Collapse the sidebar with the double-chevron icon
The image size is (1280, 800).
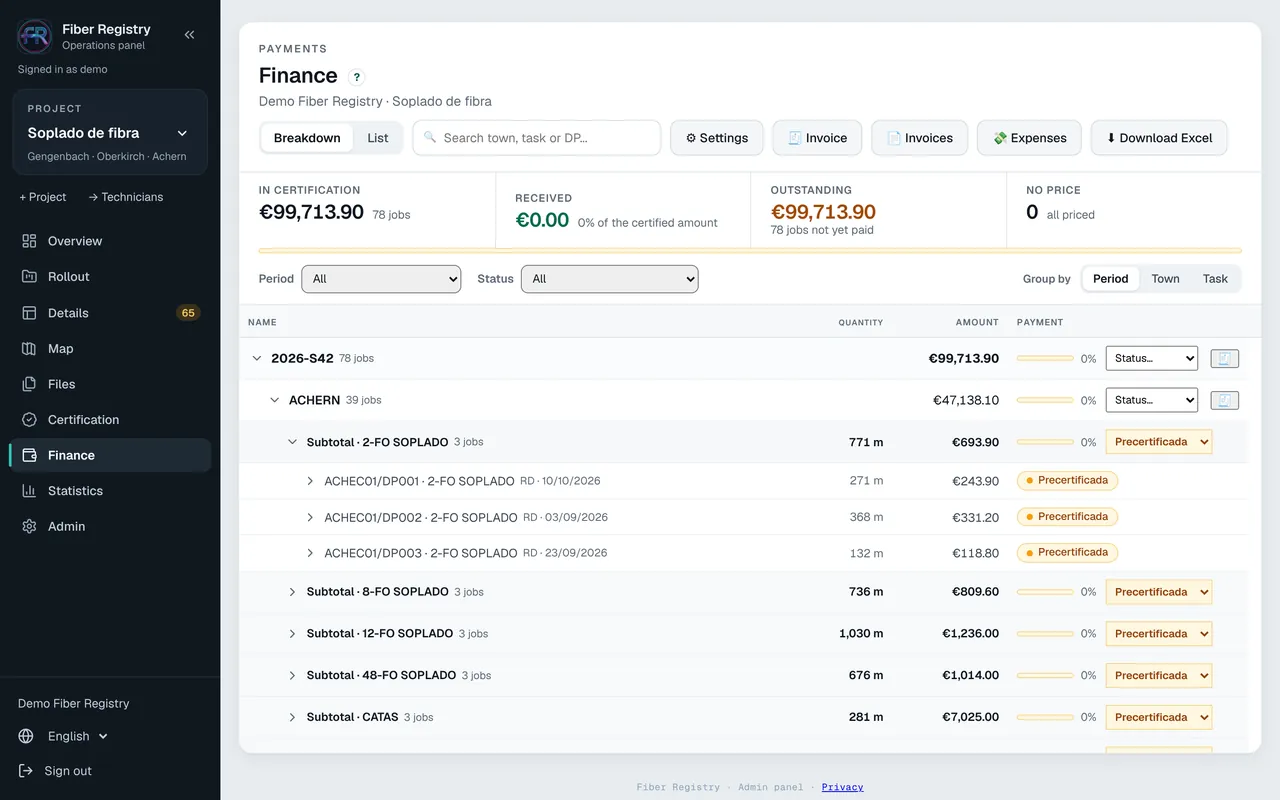coord(189,35)
